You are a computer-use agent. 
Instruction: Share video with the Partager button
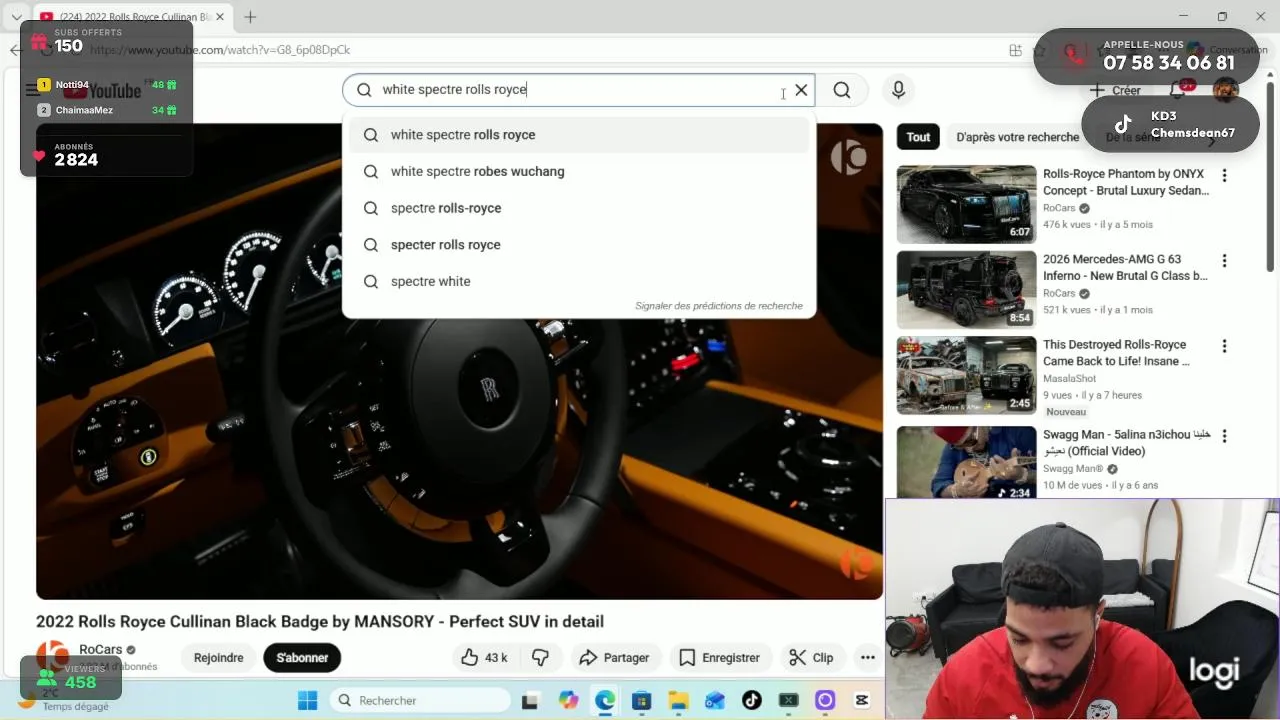tap(614, 658)
